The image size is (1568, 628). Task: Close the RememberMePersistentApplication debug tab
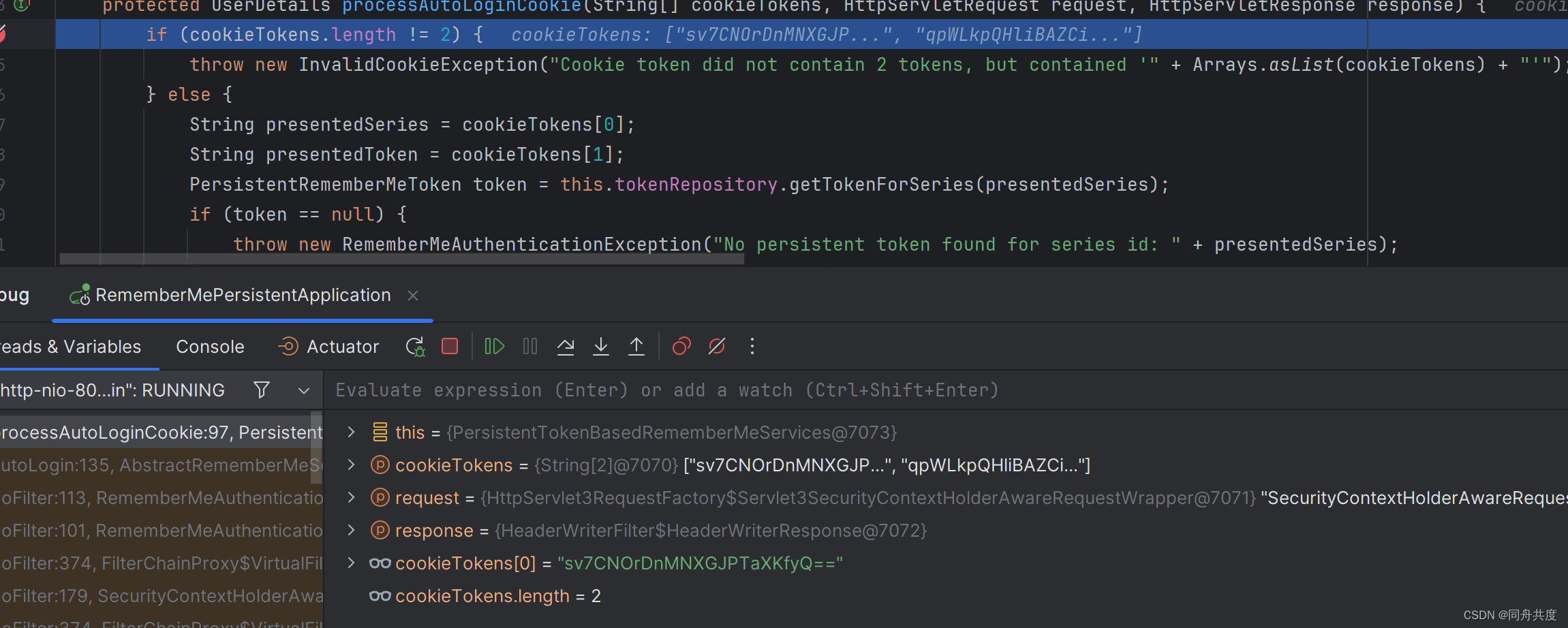tap(412, 296)
